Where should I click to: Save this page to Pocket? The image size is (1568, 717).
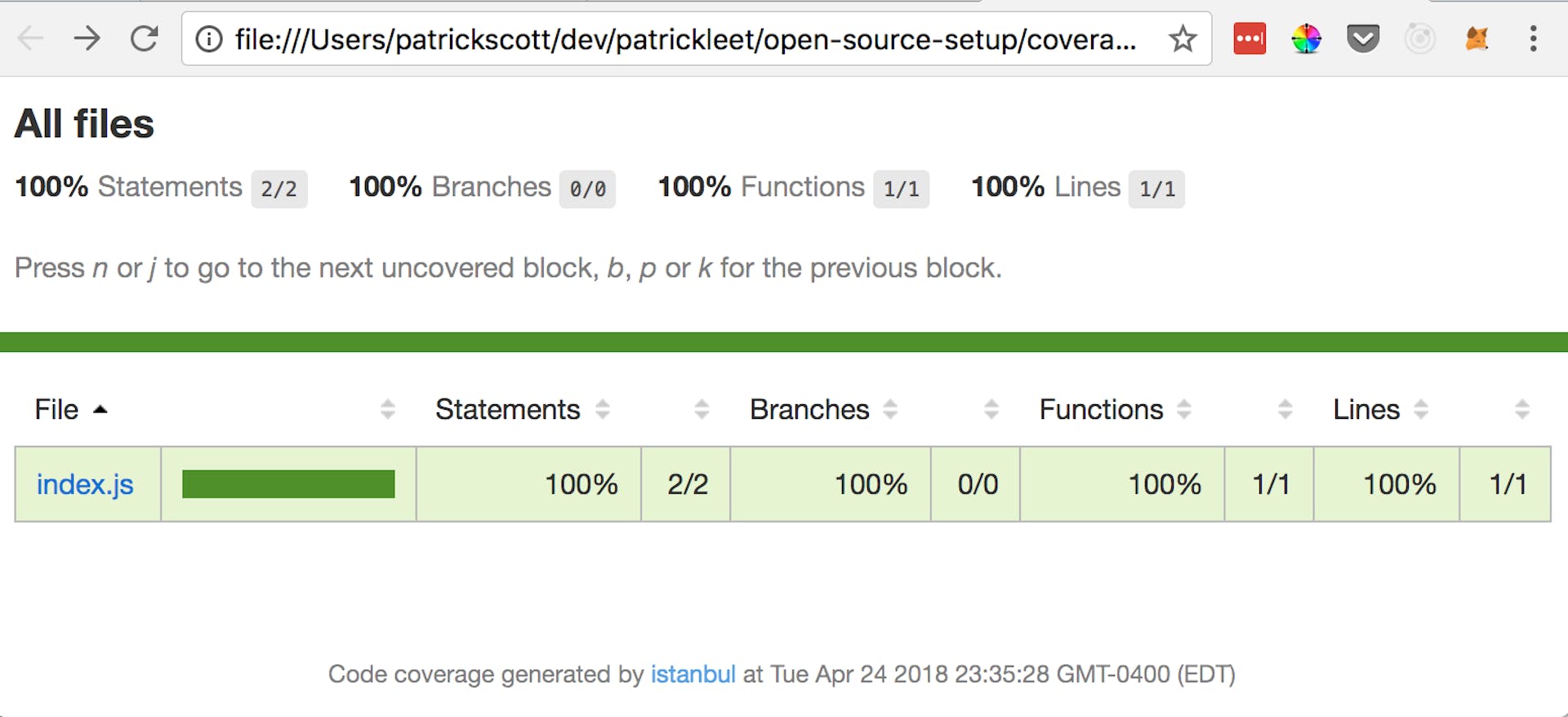click(1362, 38)
